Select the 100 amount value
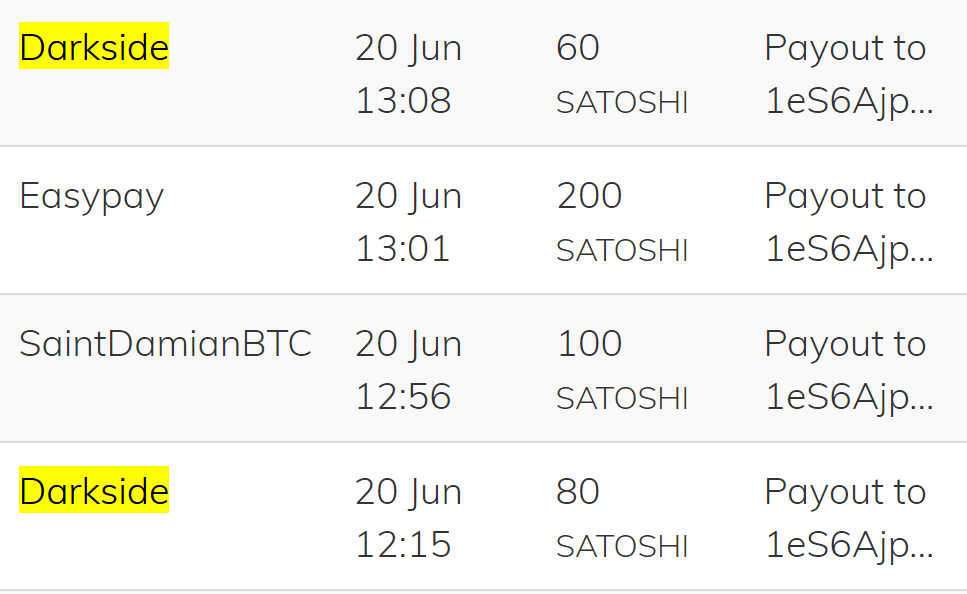 click(589, 343)
